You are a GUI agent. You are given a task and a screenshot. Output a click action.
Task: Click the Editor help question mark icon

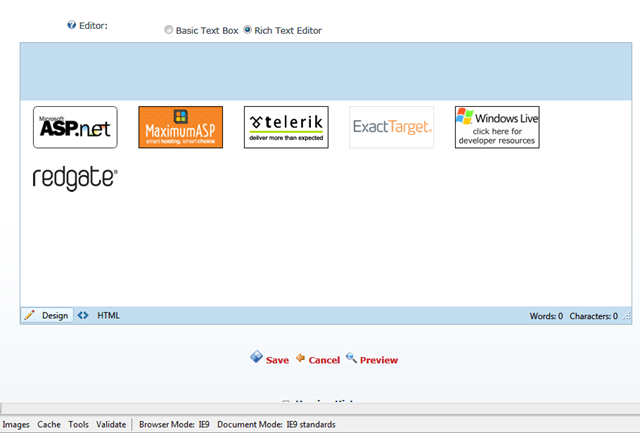click(x=71, y=25)
